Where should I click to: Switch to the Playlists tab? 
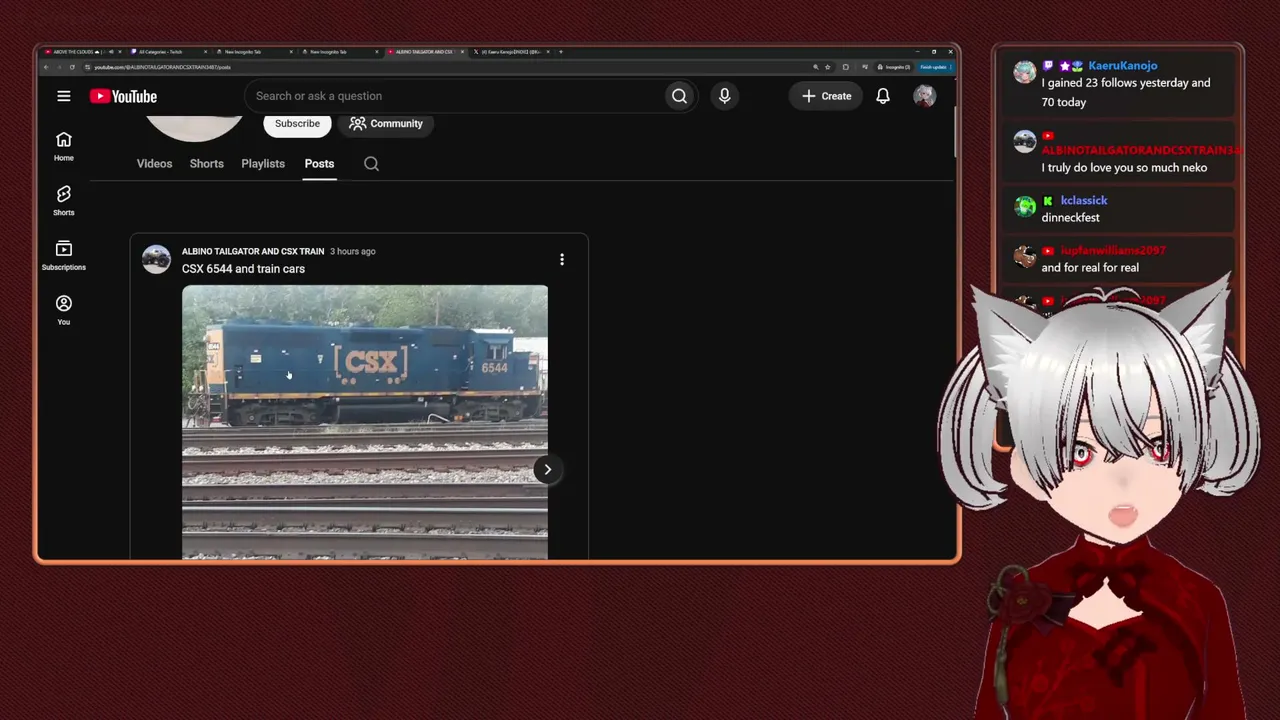click(263, 164)
